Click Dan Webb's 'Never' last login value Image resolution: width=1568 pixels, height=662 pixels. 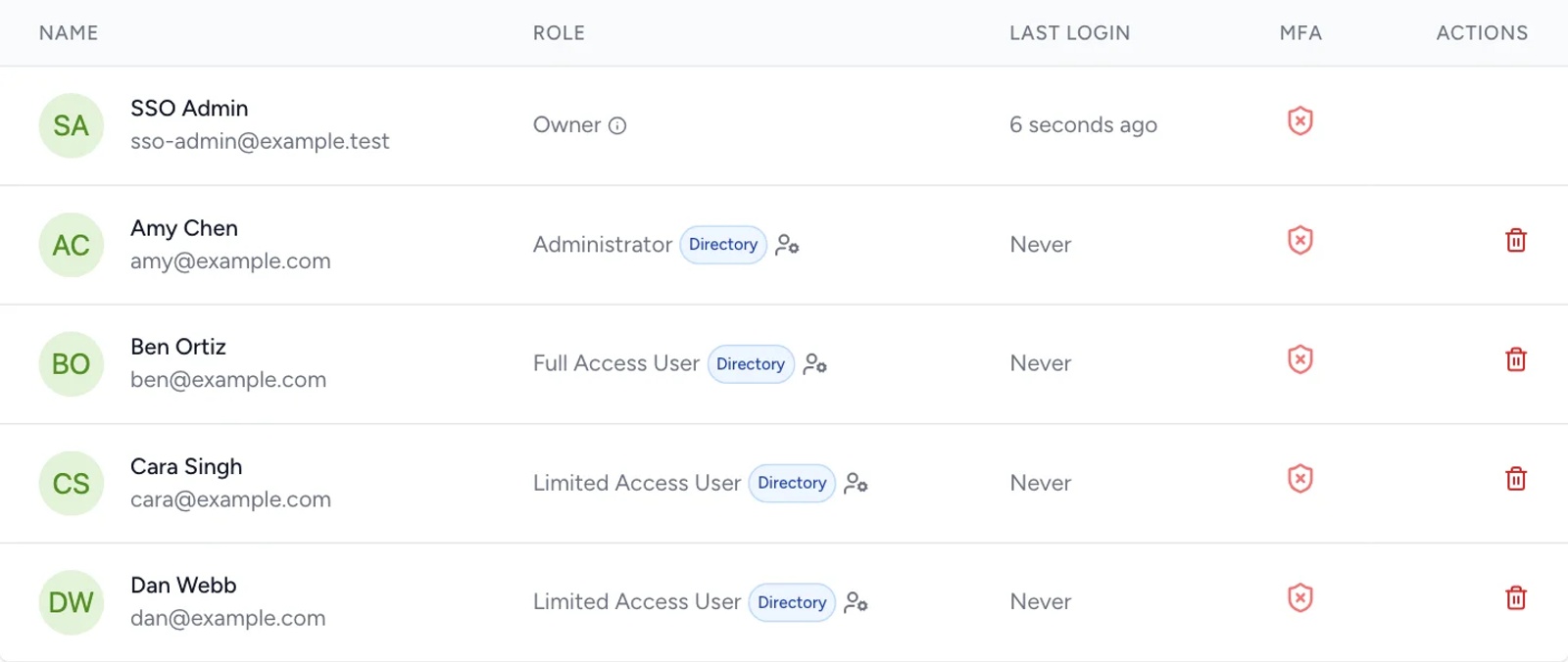(1041, 602)
